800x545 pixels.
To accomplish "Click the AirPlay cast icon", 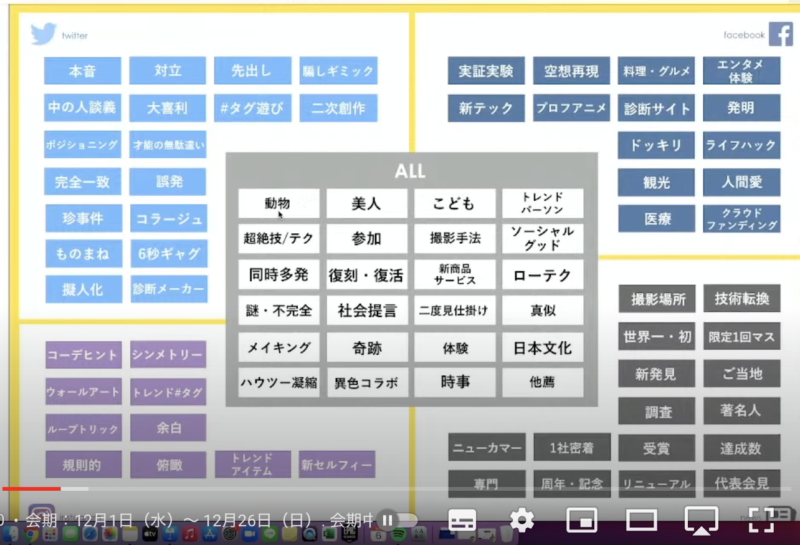I will [701, 519].
